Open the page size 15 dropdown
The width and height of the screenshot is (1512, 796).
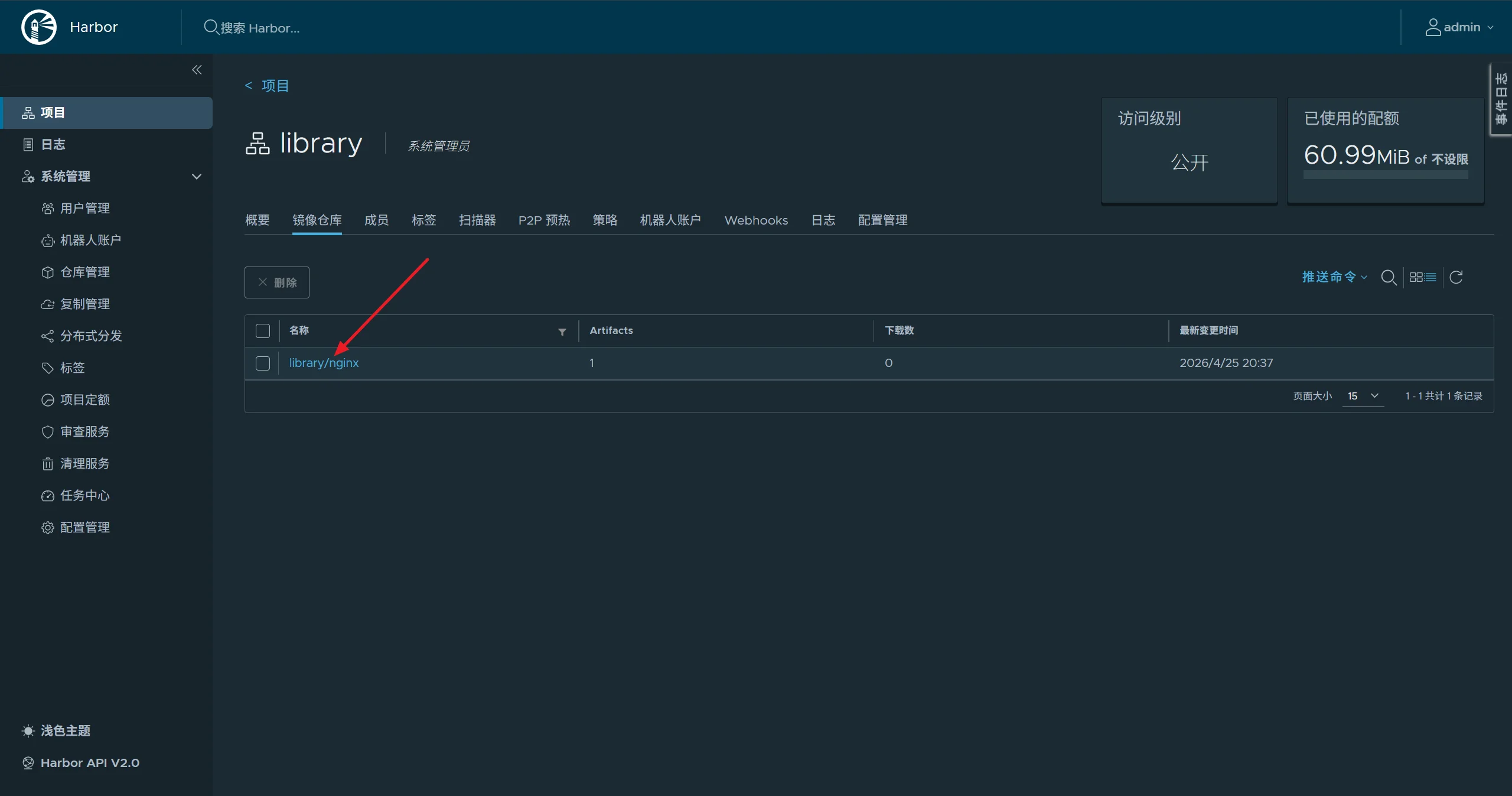1363,396
